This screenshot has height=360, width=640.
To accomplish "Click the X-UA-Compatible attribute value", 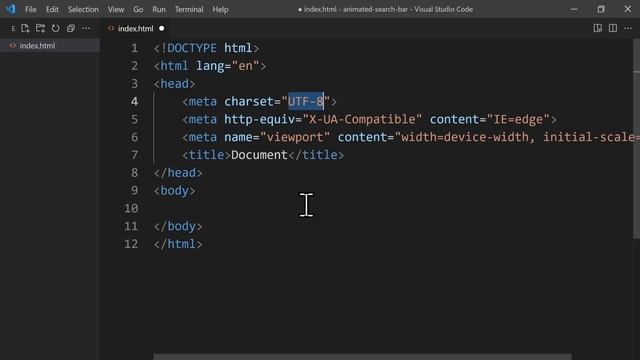I will point(362,119).
